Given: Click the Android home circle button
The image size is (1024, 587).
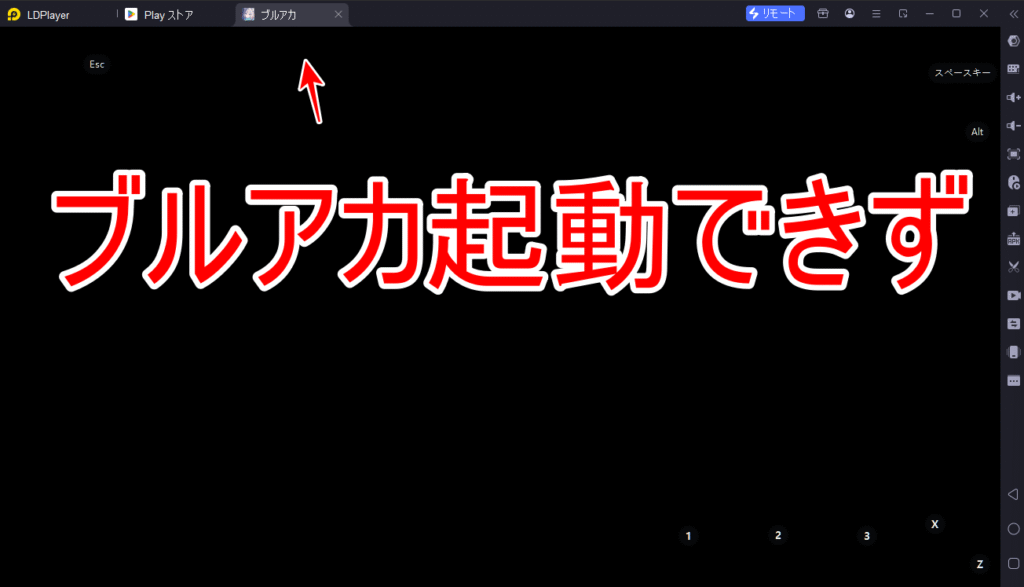Looking at the screenshot, I should (x=1014, y=529).
